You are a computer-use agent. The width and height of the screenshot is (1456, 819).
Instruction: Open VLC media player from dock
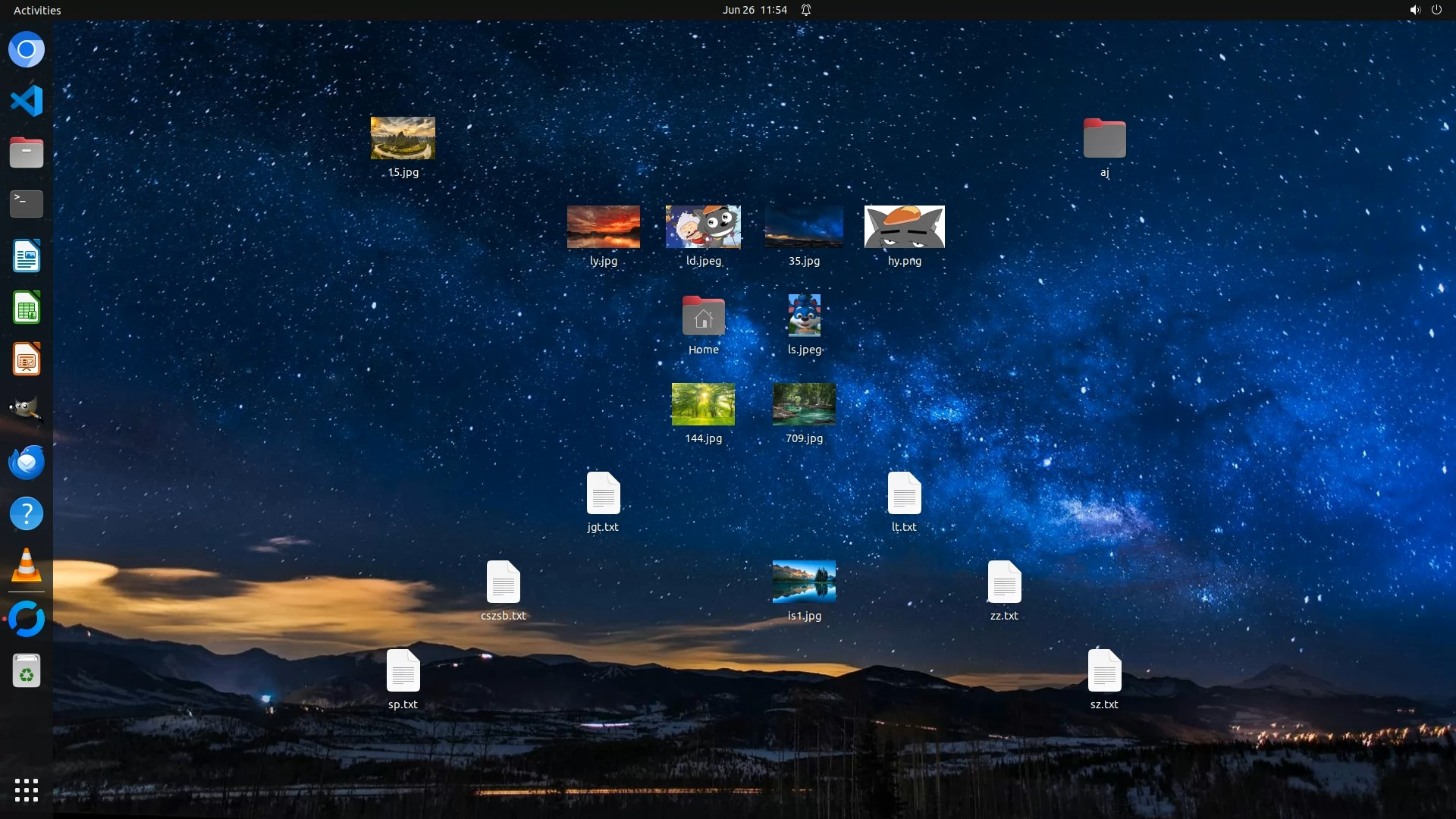pos(27,566)
